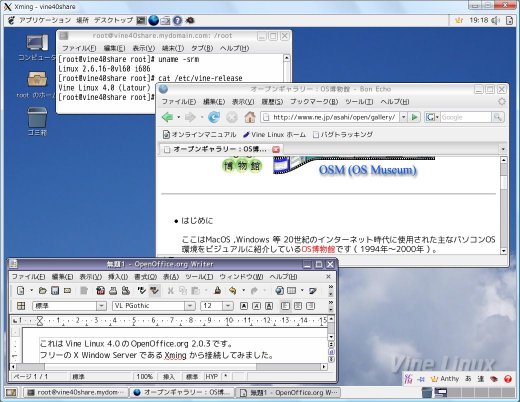Toggle the HYP indicator in Writer status bar
Viewport: 520px width, 402px height.
[212, 377]
